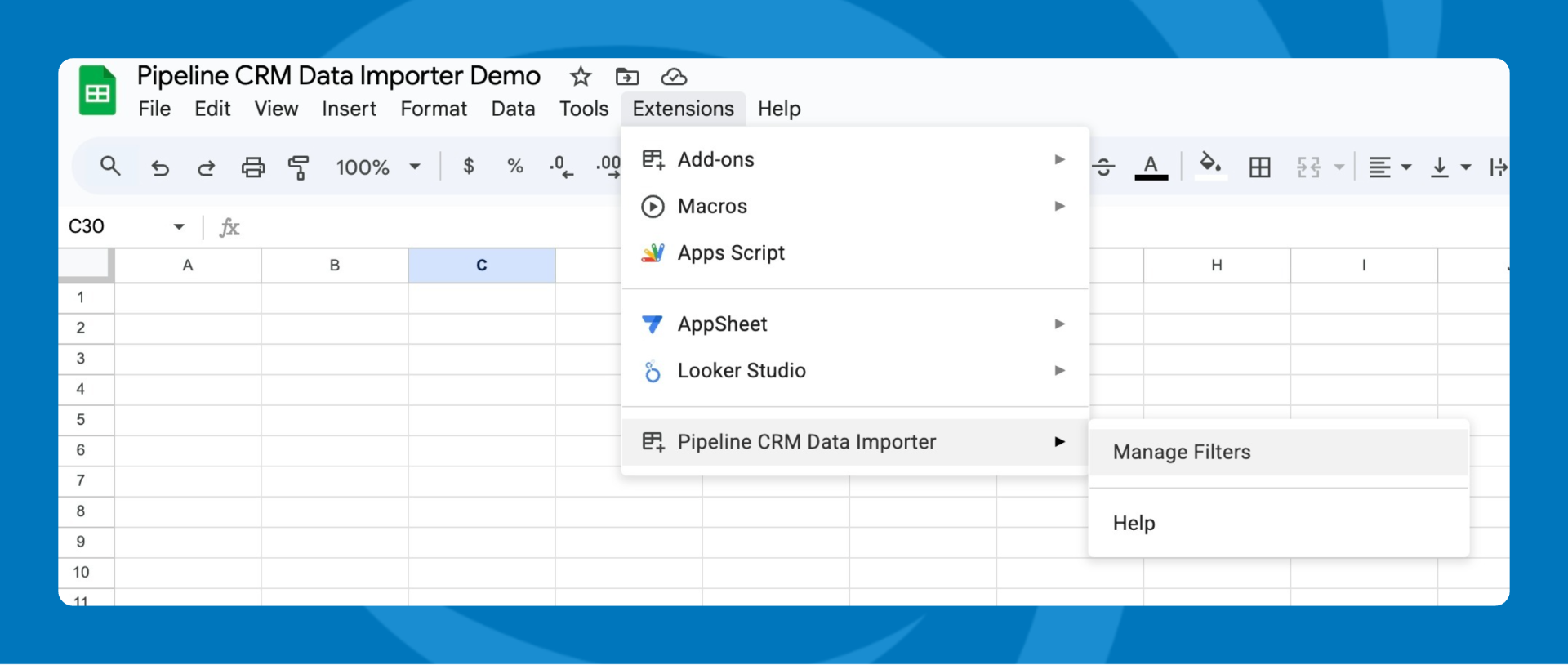Viewport: 1568px width, 665px height.
Task: Expand the cell name box dropdown arrow
Action: 179,226
